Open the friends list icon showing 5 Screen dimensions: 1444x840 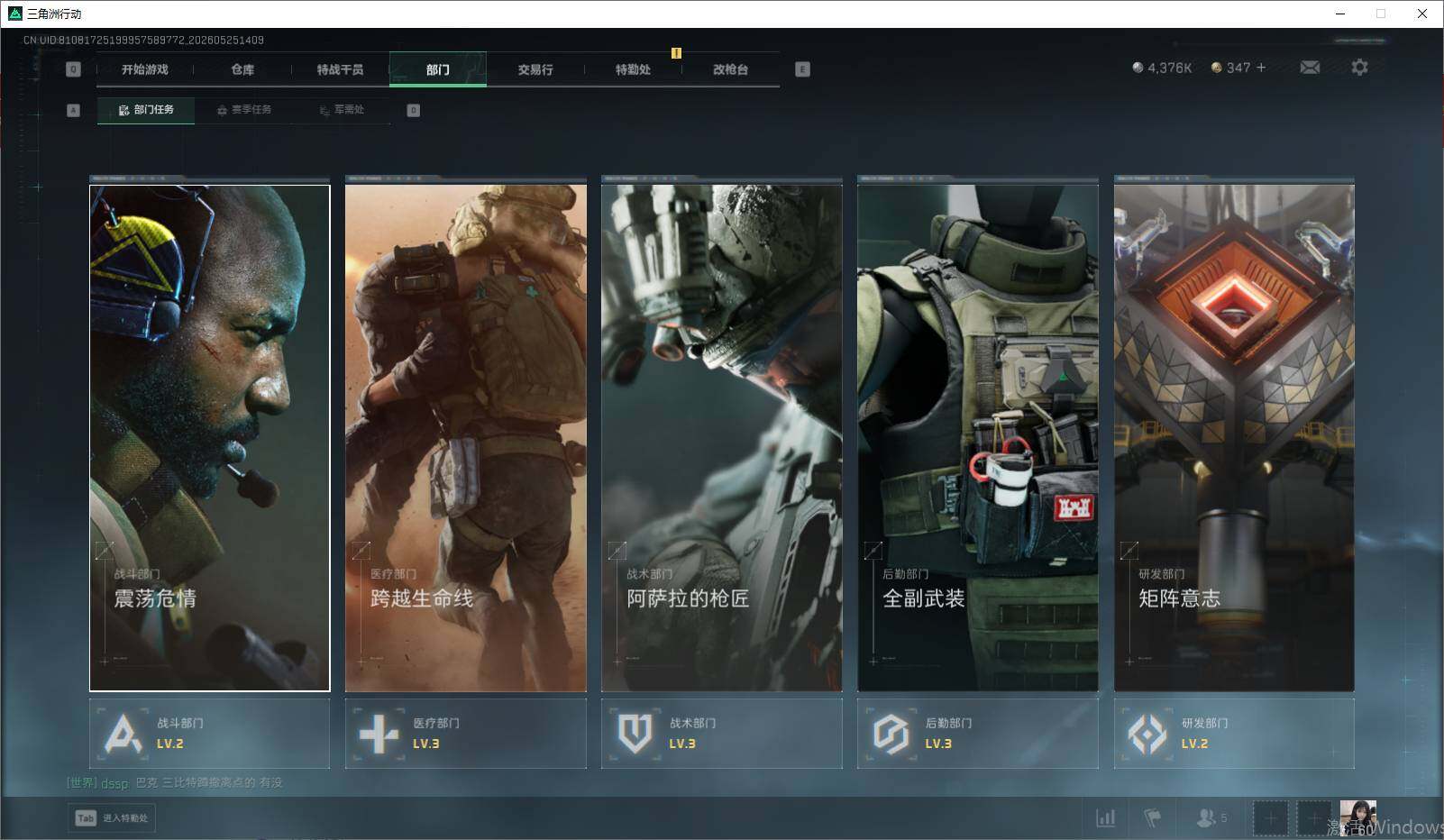1211,818
